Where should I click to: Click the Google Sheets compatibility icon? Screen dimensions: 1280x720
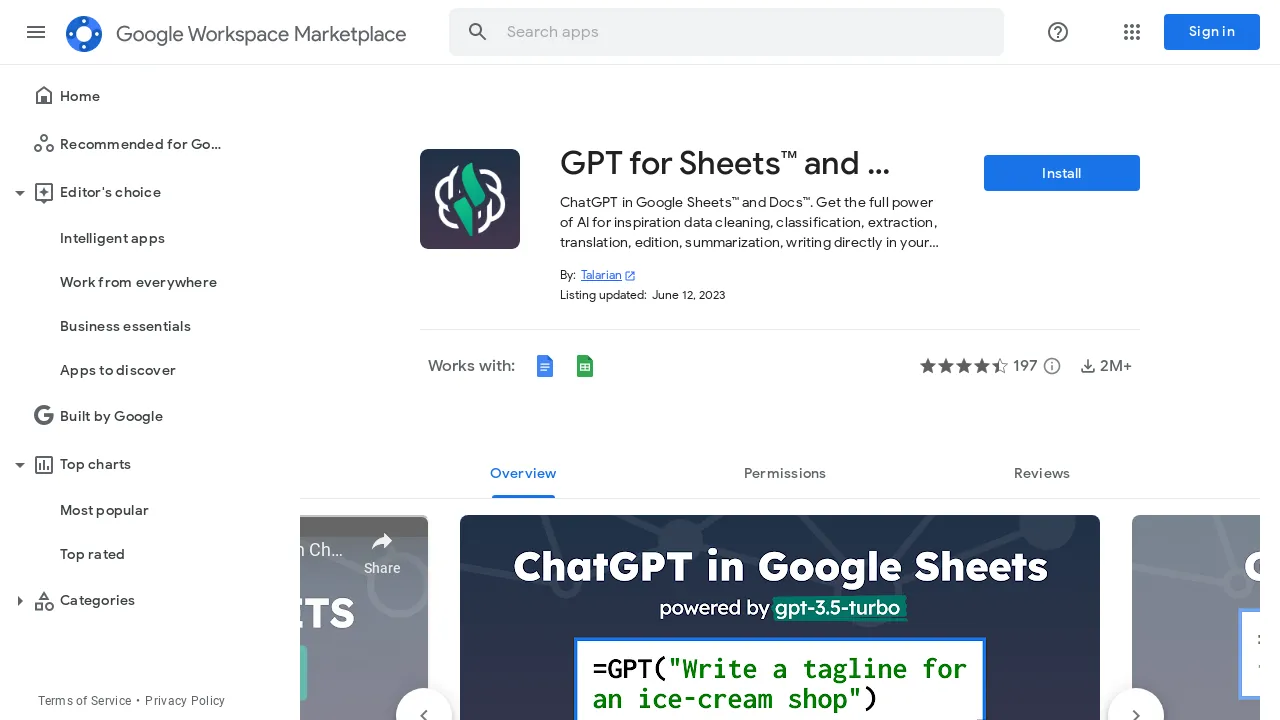coord(585,366)
